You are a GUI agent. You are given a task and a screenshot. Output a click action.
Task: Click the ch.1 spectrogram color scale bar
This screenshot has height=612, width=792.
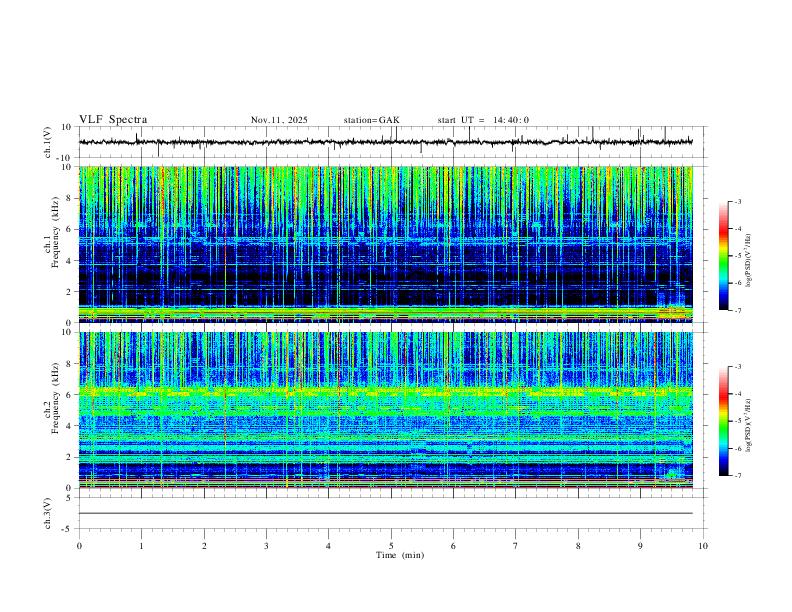[x=724, y=256]
